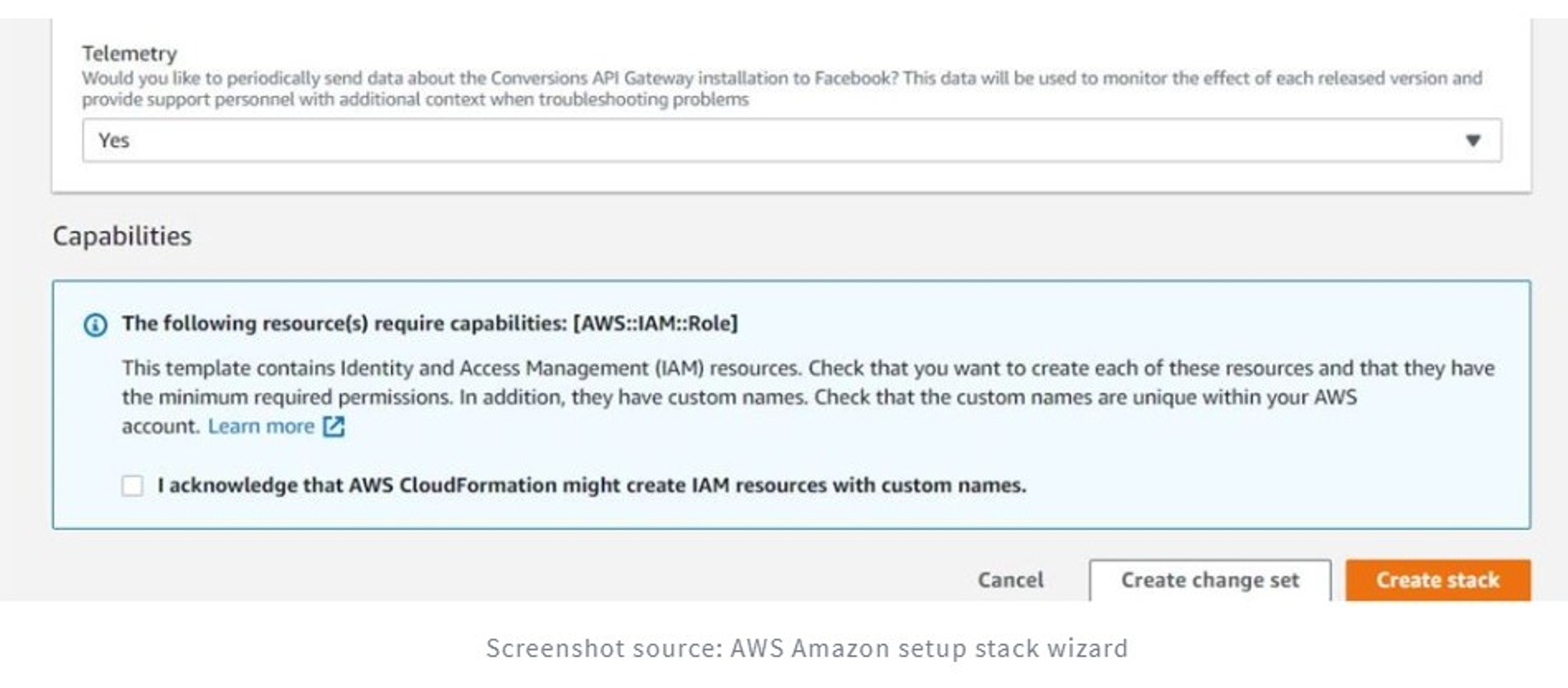Image resolution: width=1568 pixels, height=688 pixels.
Task: Click the "I acknowledge that AWS CloudFormation" label
Action: tap(591, 485)
